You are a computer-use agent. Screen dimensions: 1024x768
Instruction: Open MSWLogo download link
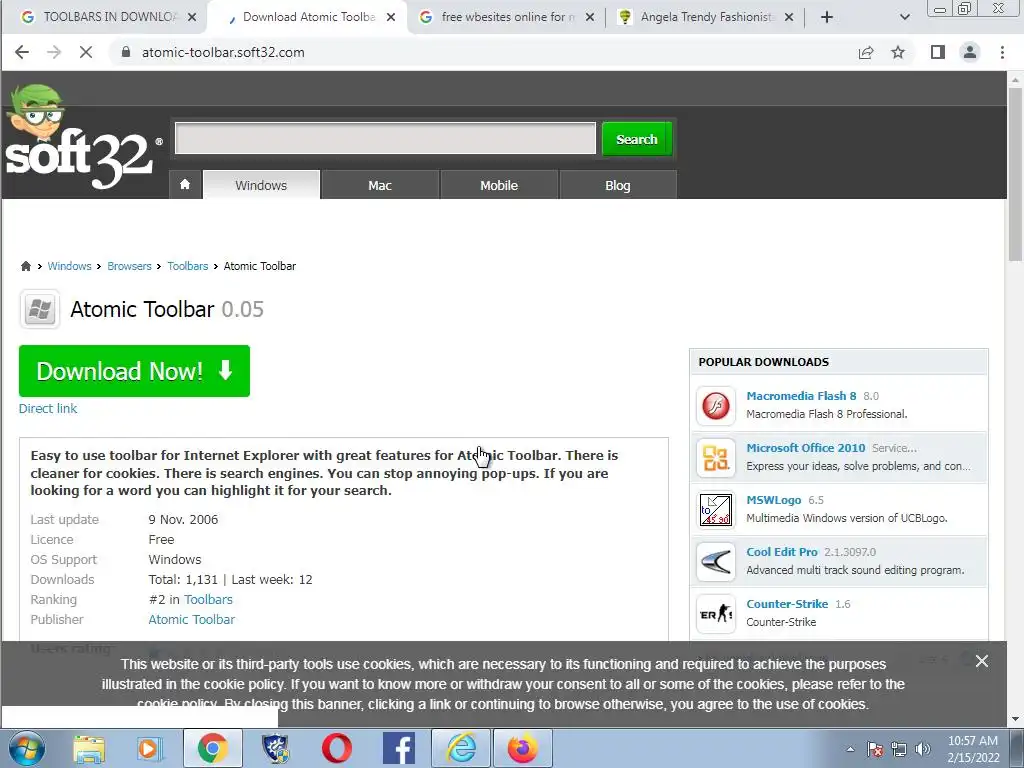pyautogui.click(x=774, y=500)
